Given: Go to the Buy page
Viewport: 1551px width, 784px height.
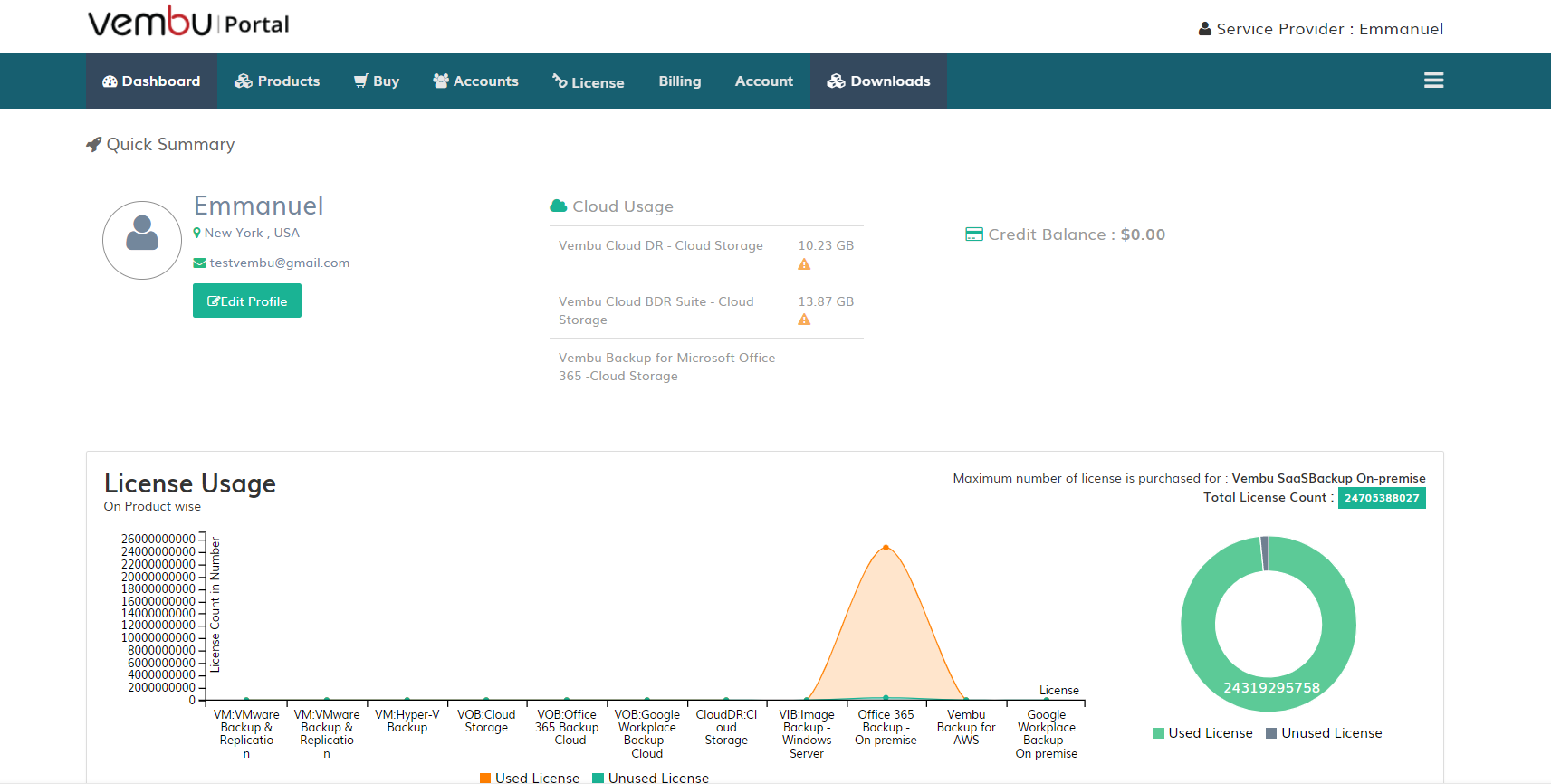Looking at the screenshot, I should tap(377, 81).
